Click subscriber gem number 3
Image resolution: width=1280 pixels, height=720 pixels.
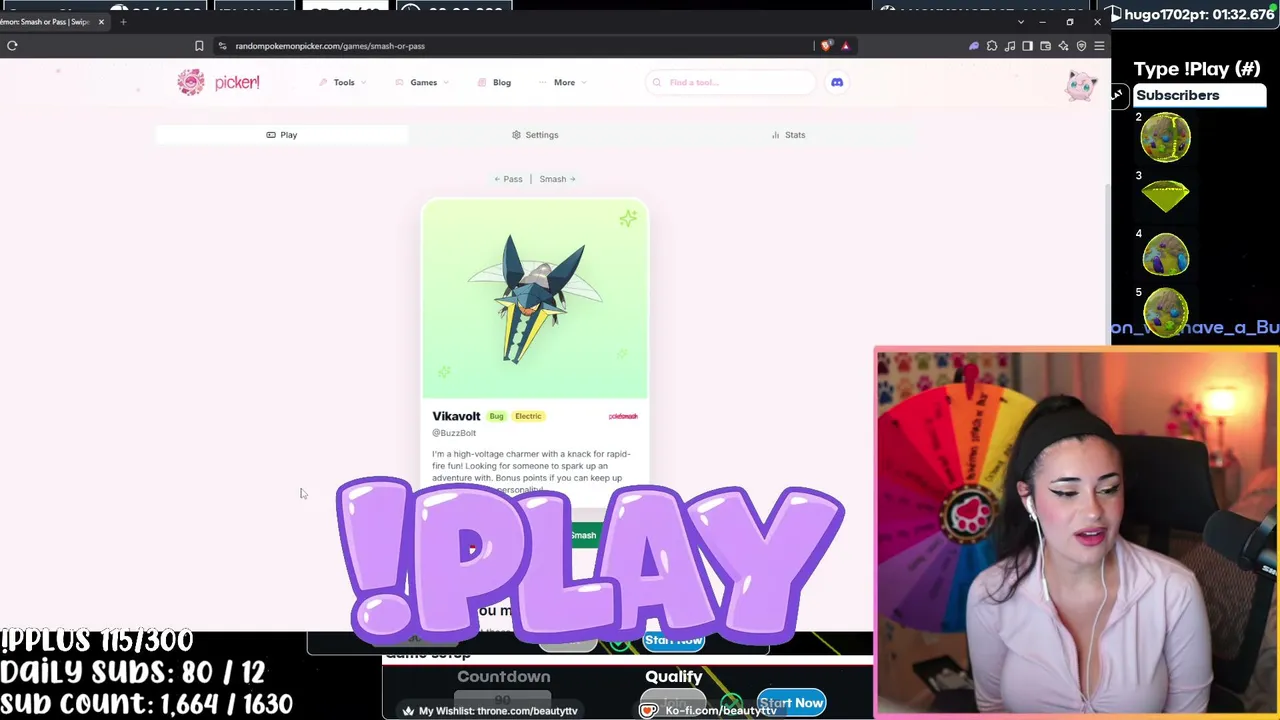click(1166, 196)
